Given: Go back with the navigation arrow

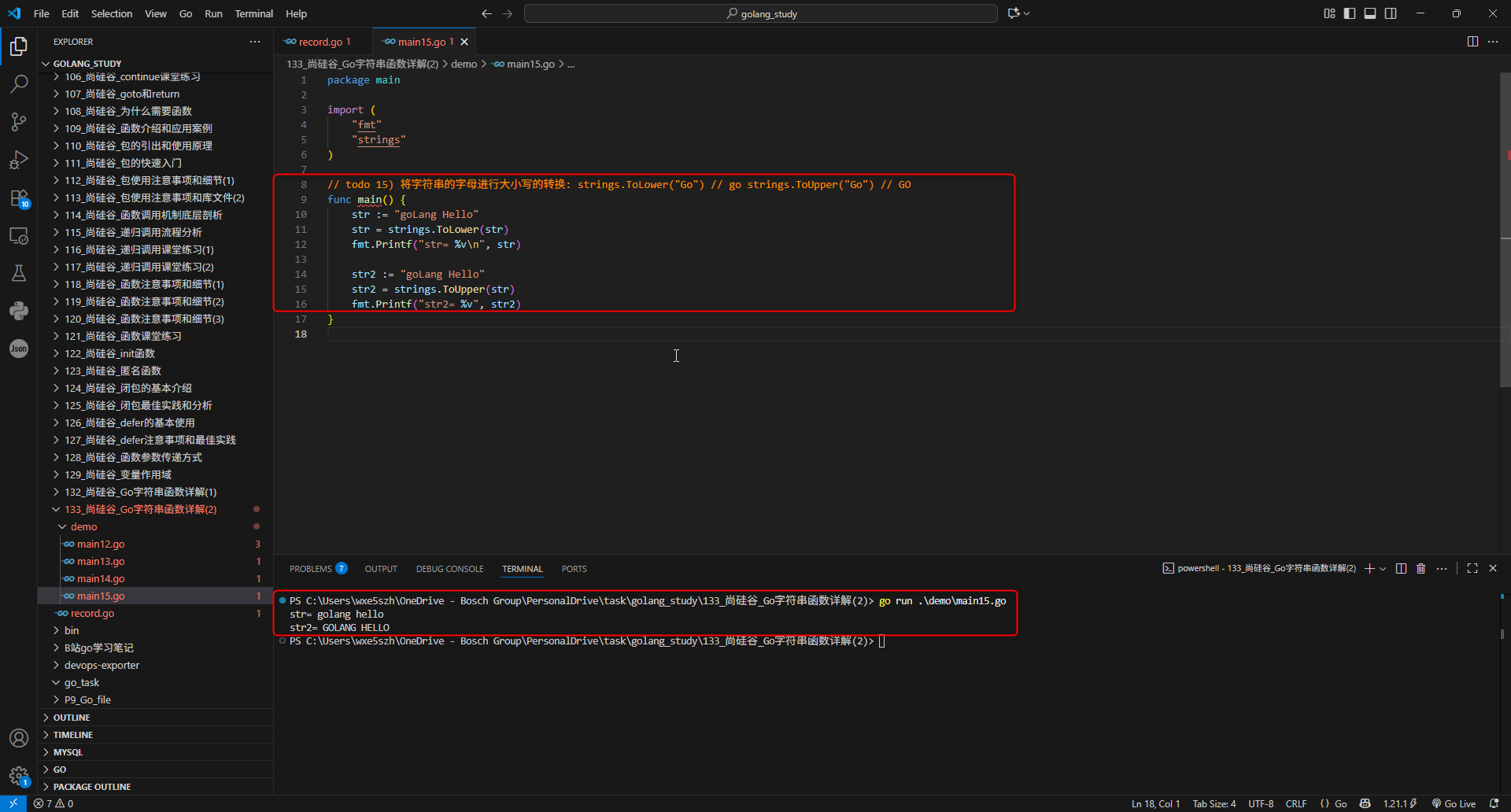Looking at the screenshot, I should click(486, 13).
